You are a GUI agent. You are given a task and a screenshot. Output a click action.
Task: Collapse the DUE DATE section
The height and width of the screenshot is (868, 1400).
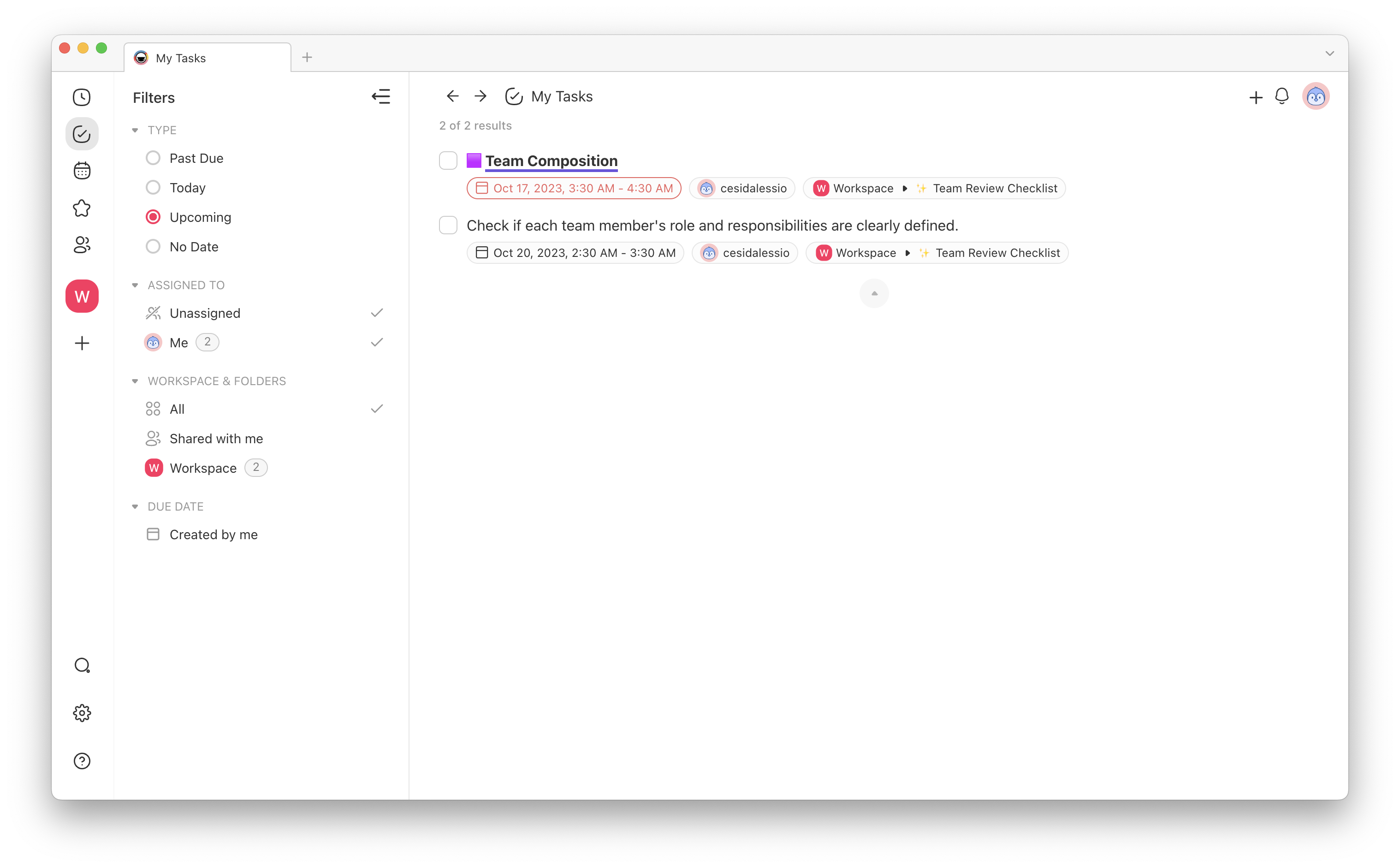point(135,506)
